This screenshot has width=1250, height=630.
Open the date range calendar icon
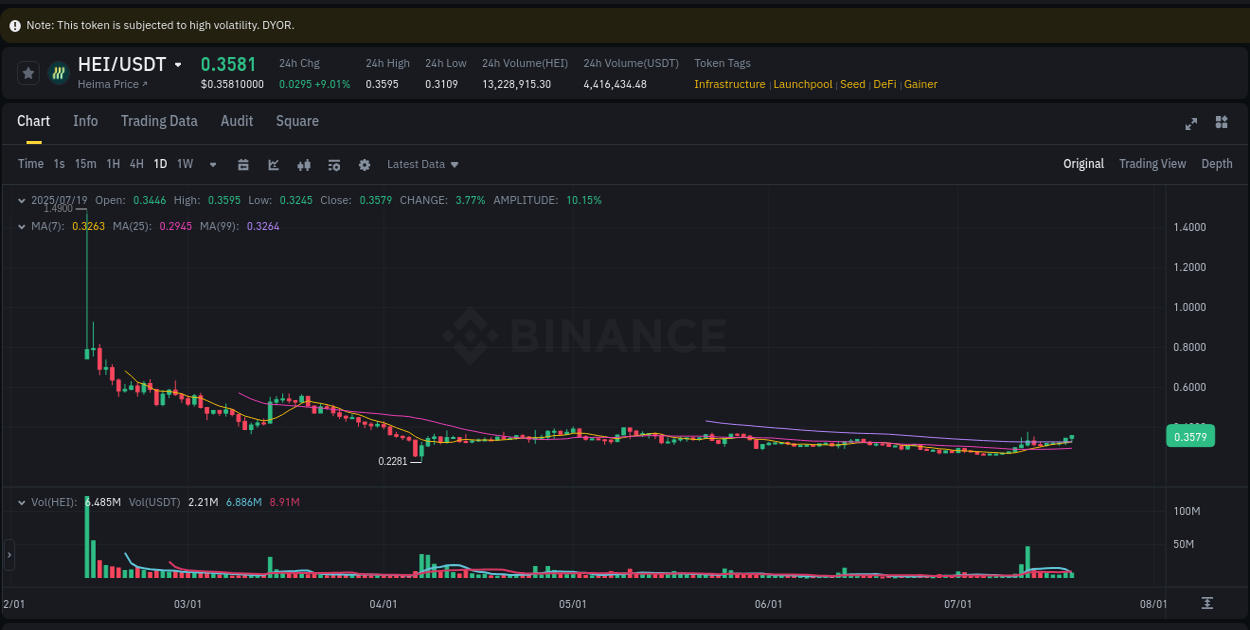pyautogui.click(x=244, y=164)
